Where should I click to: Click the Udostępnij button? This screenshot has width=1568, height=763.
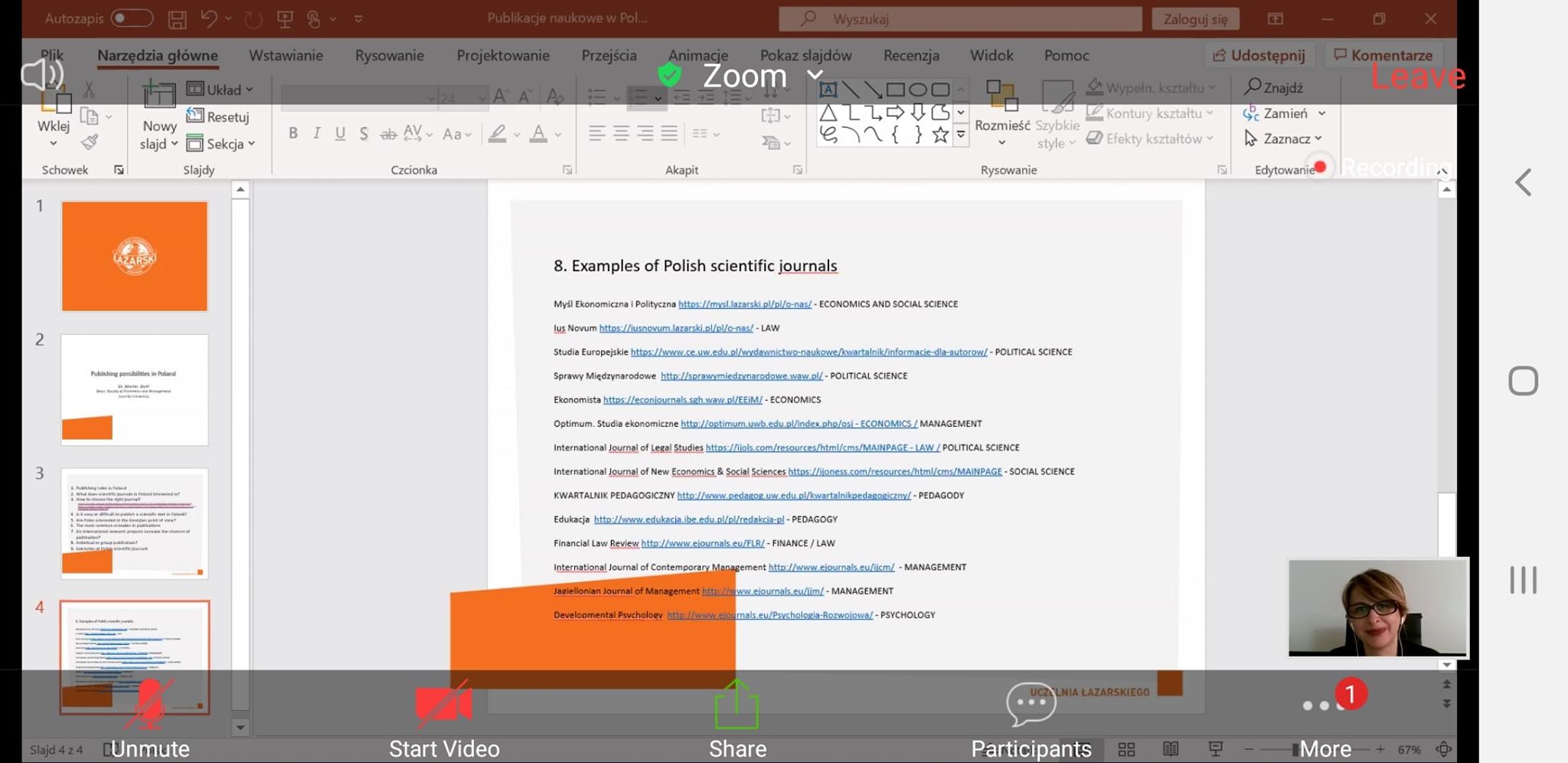tap(1259, 55)
